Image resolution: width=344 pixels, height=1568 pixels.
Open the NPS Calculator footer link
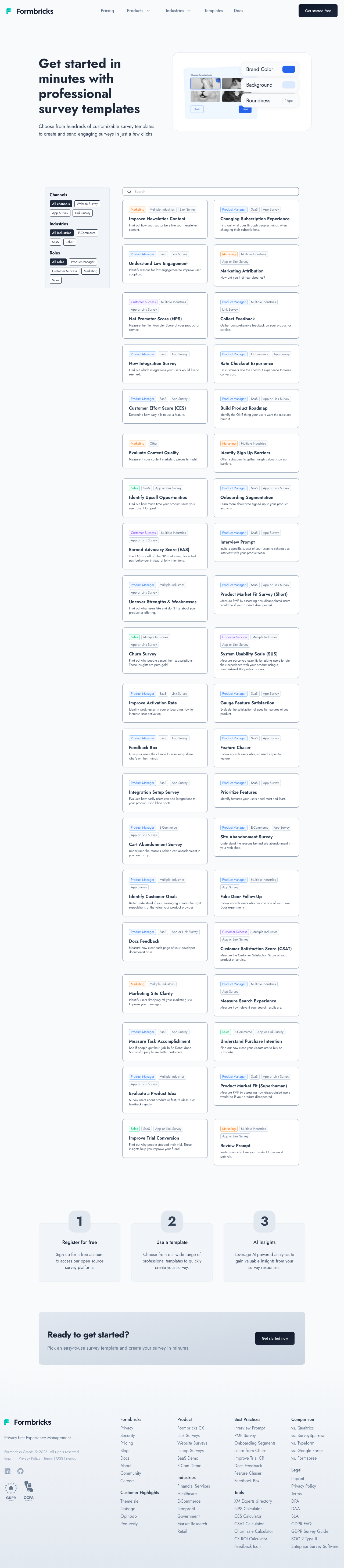[x=248, y=1509]
